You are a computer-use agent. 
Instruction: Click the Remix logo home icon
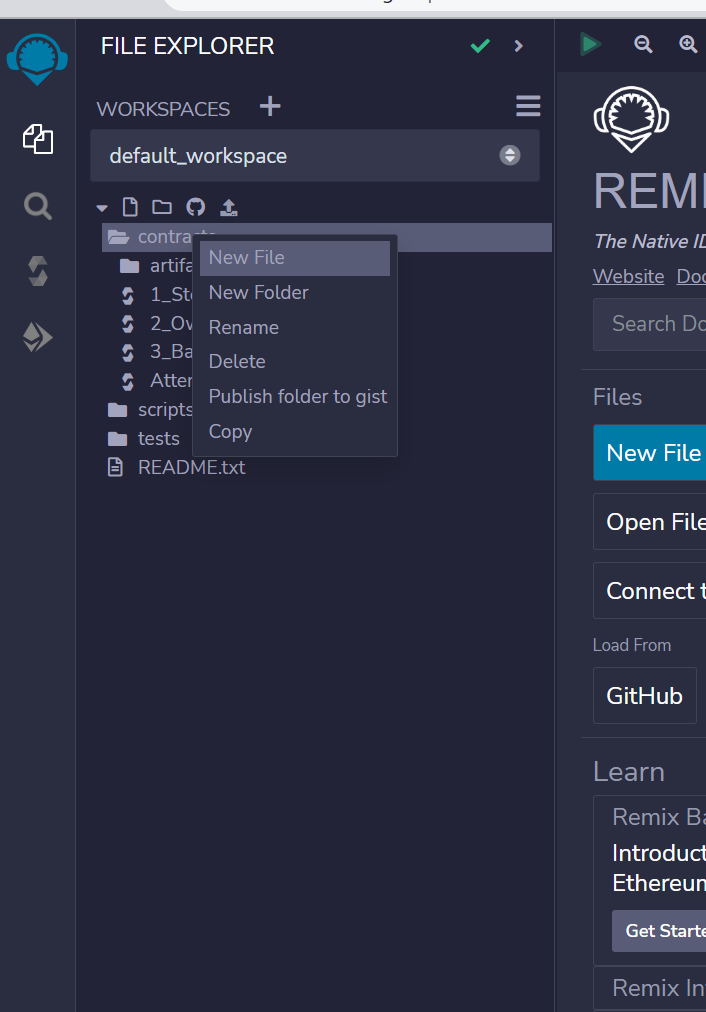tap(37, 59)
